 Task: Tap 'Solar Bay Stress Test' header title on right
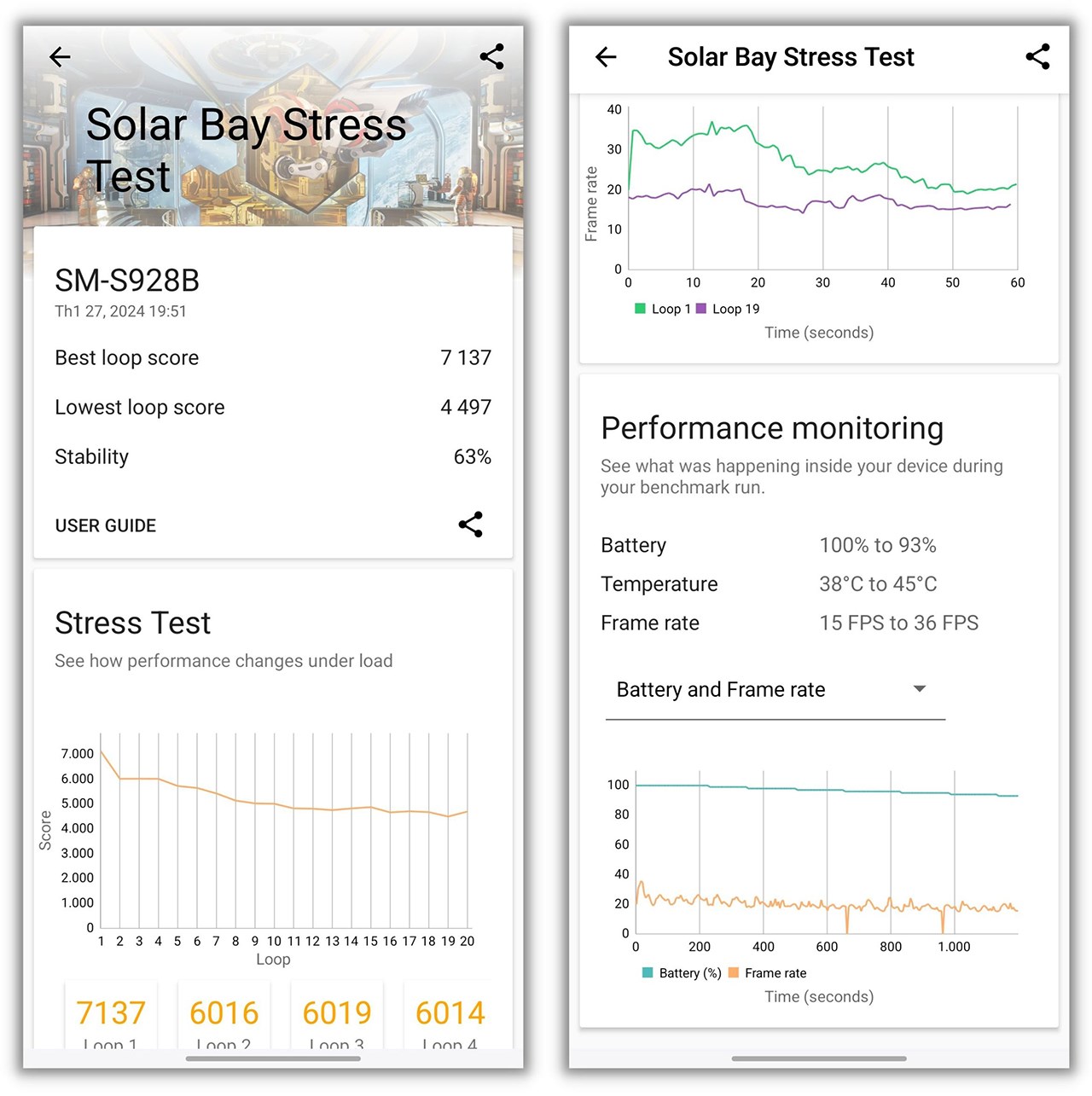[791, 57]
